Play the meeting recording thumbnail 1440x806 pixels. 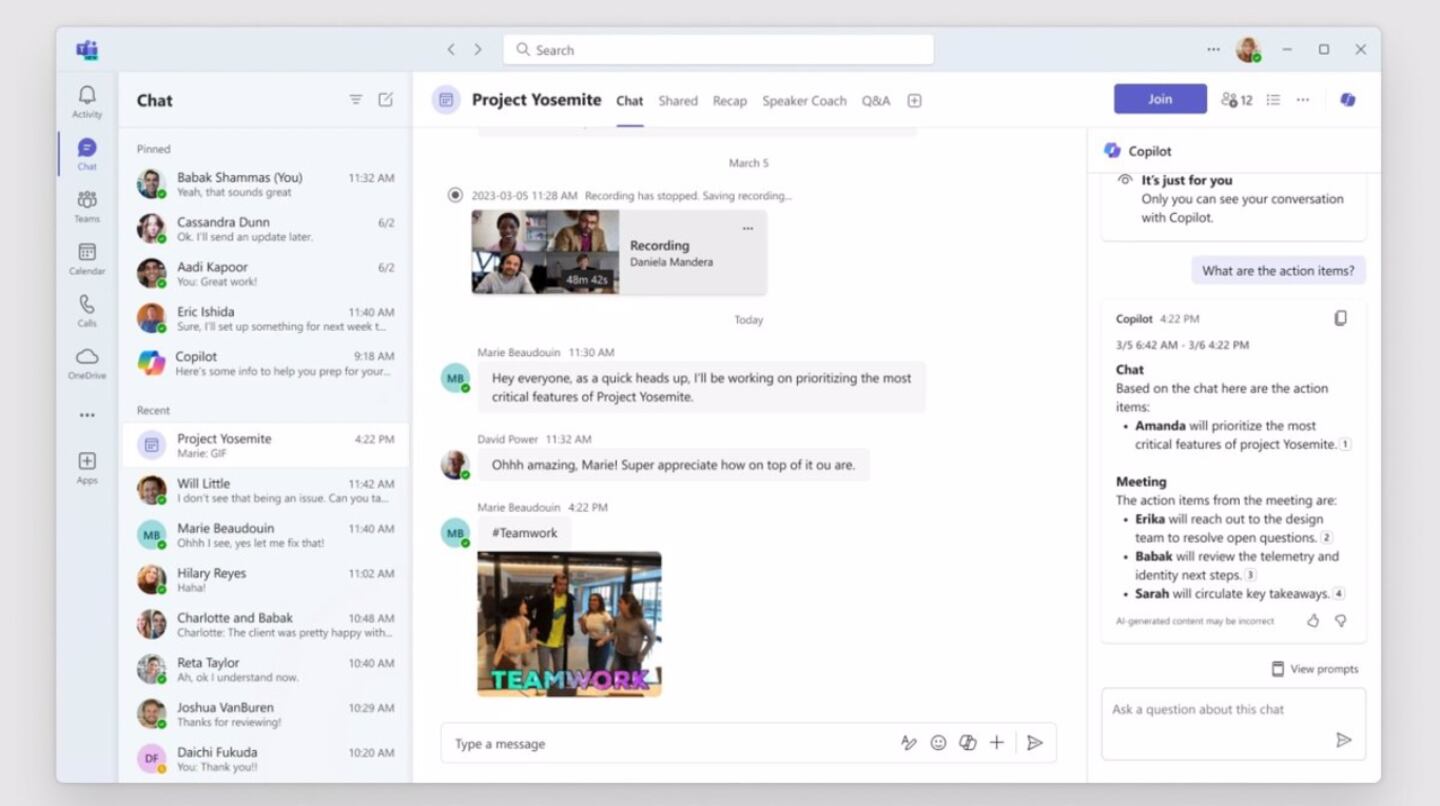pos(545,252)
